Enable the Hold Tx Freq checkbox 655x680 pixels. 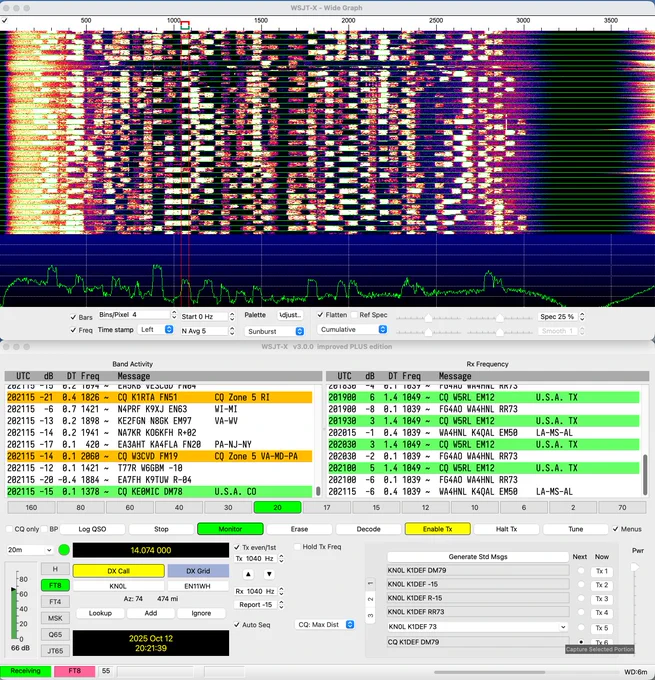pos(297,547)
